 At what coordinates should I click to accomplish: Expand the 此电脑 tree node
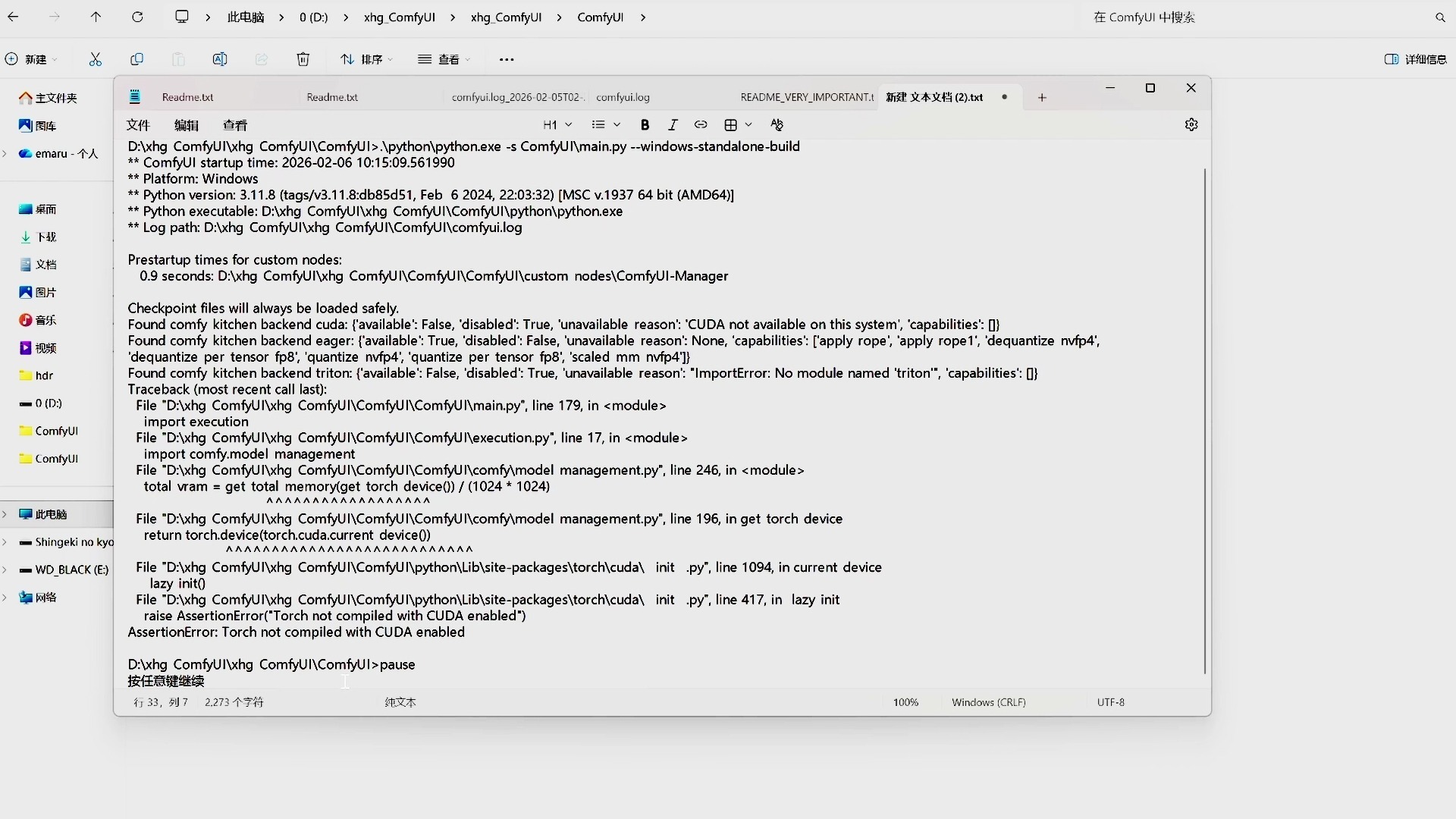(x=5, y=514)
